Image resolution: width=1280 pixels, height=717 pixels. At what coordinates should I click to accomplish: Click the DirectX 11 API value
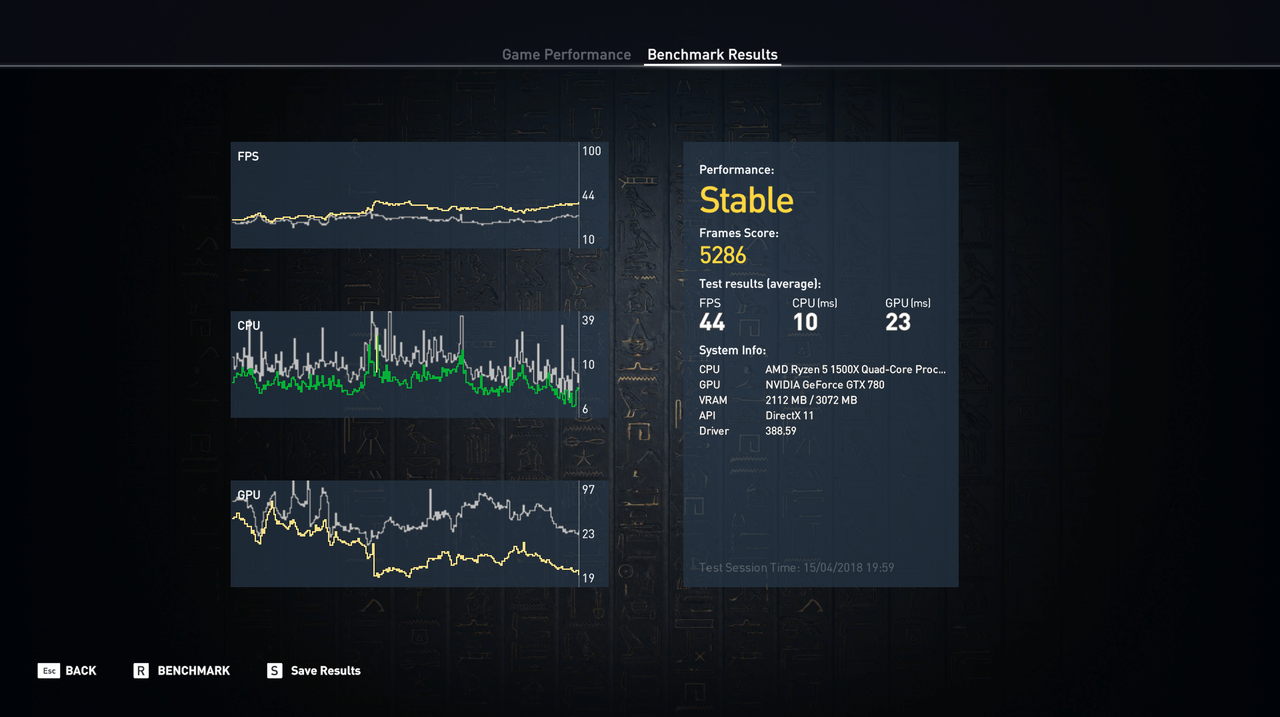[789, 416]
